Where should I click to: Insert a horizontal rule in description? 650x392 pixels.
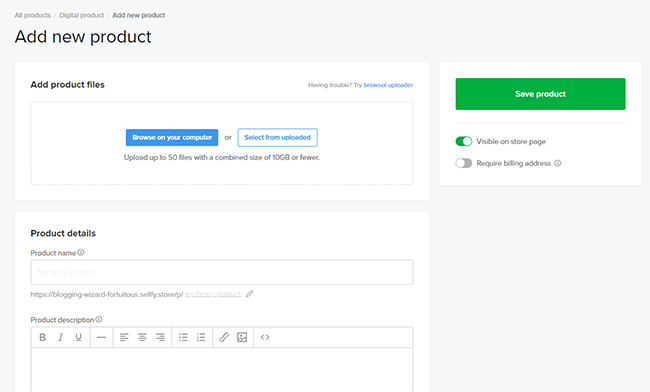click(x=101, y=337)
